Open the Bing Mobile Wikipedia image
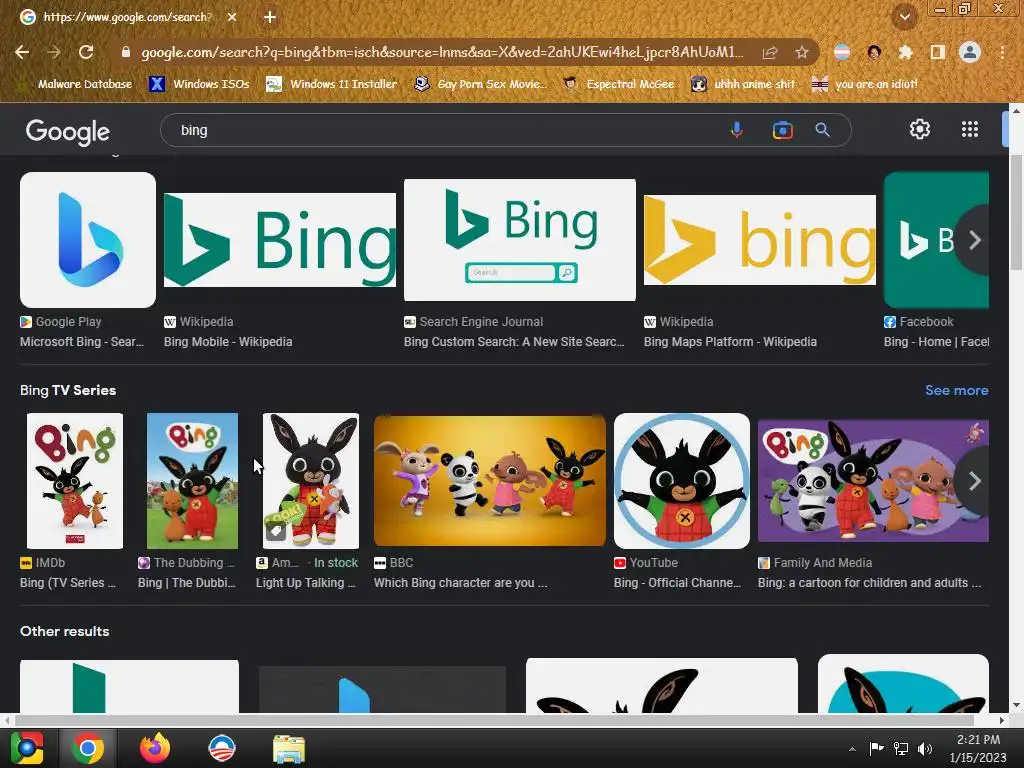Screen dimensions: 1024x768 pyautogui.click(x=280, y=240)
